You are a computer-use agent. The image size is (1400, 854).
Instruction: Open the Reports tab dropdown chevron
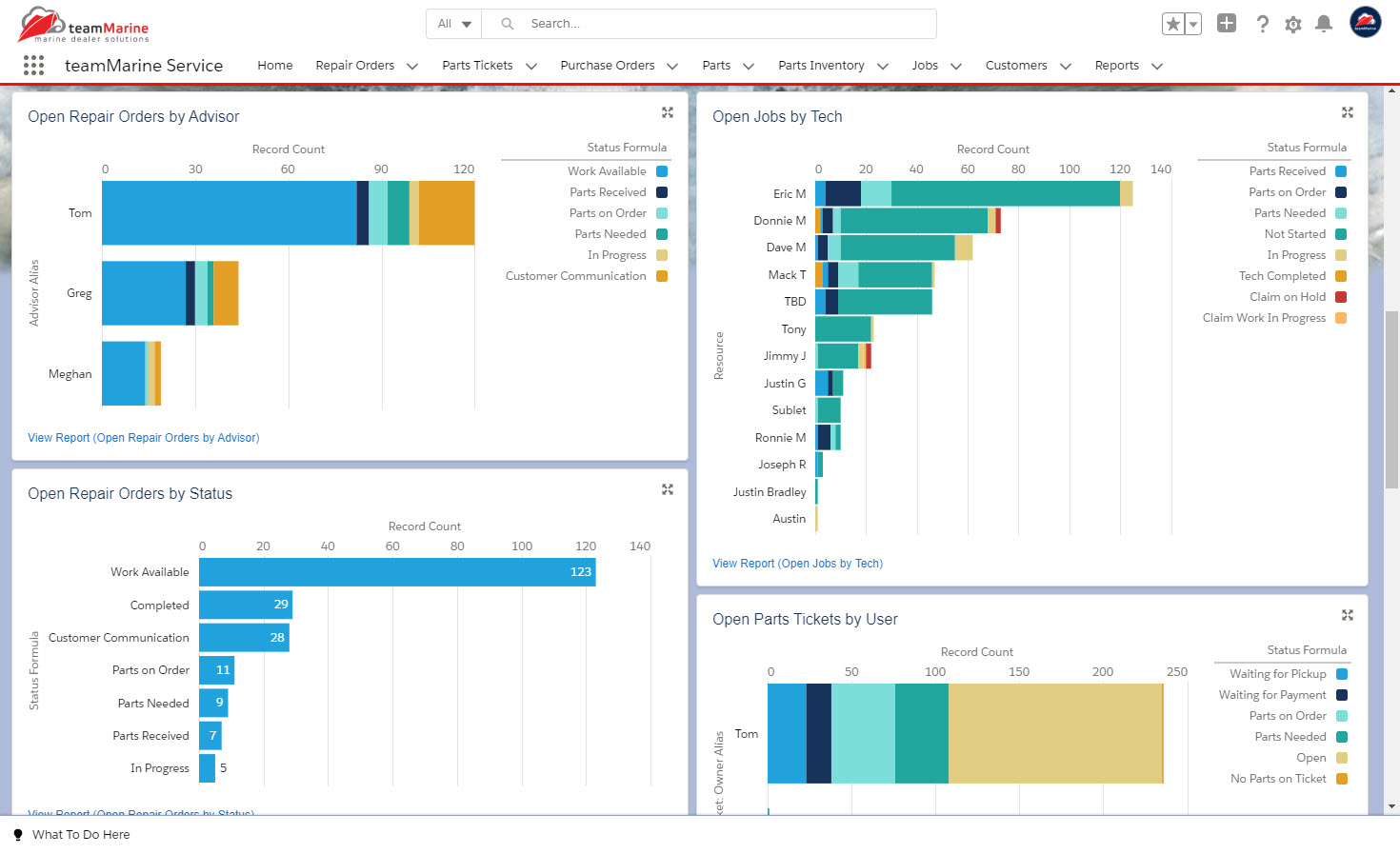1158,66
